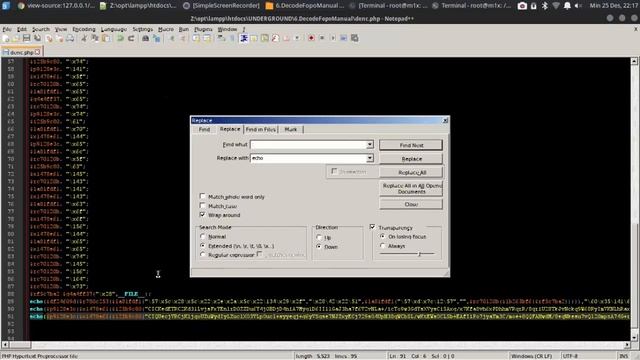The height and width of the screenshot is (360, 640).
Task: Click the Replace toolbar icon
Action: coord(156,38)
